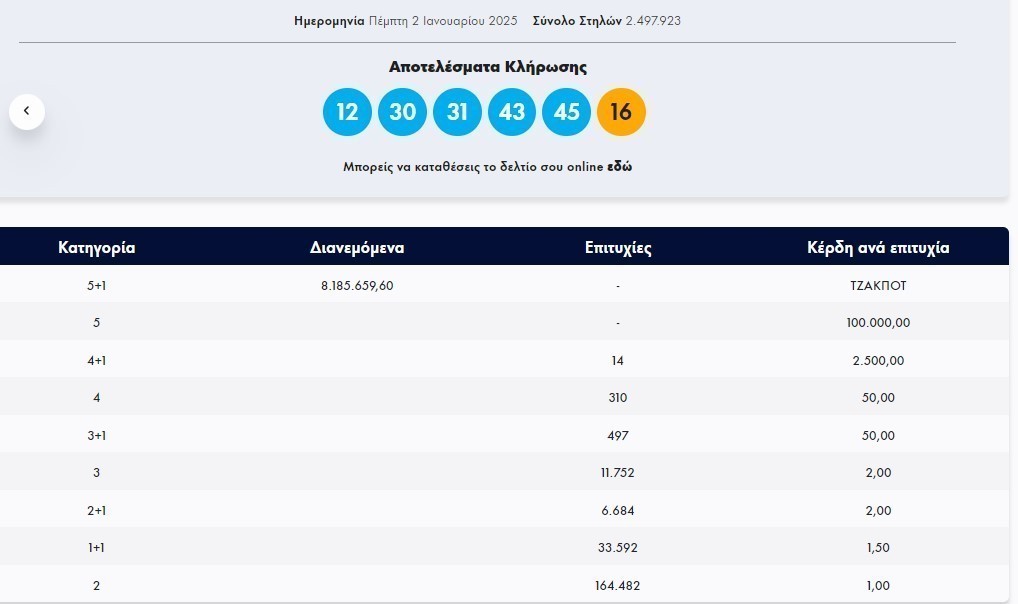Click the orange joker ball 16

point(621,112)
